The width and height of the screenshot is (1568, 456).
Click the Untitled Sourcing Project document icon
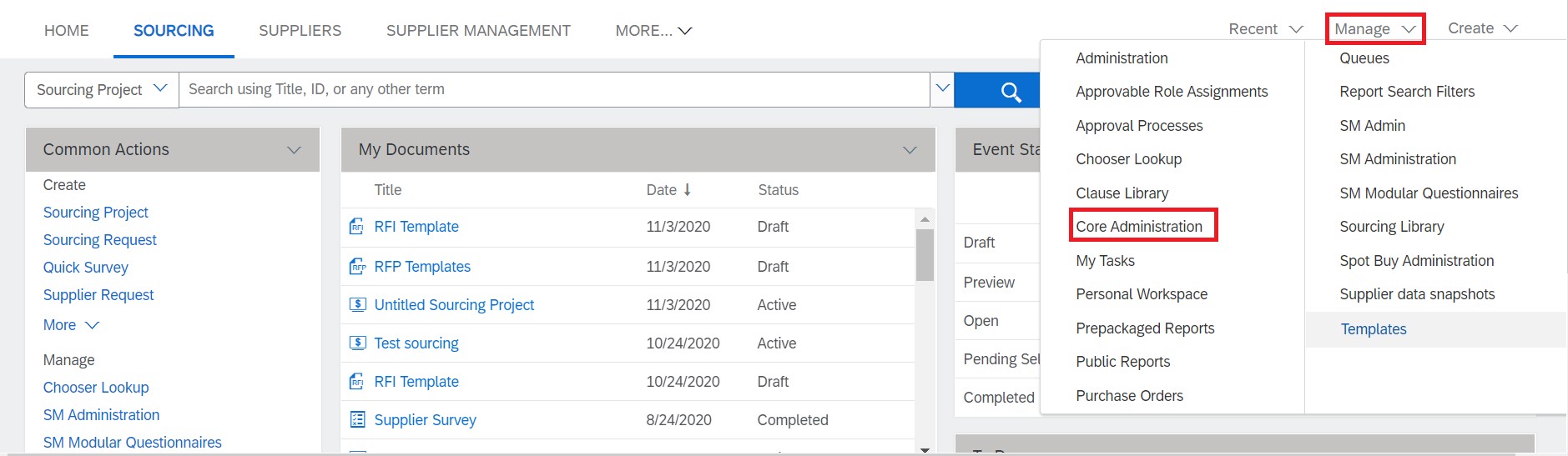357,305
